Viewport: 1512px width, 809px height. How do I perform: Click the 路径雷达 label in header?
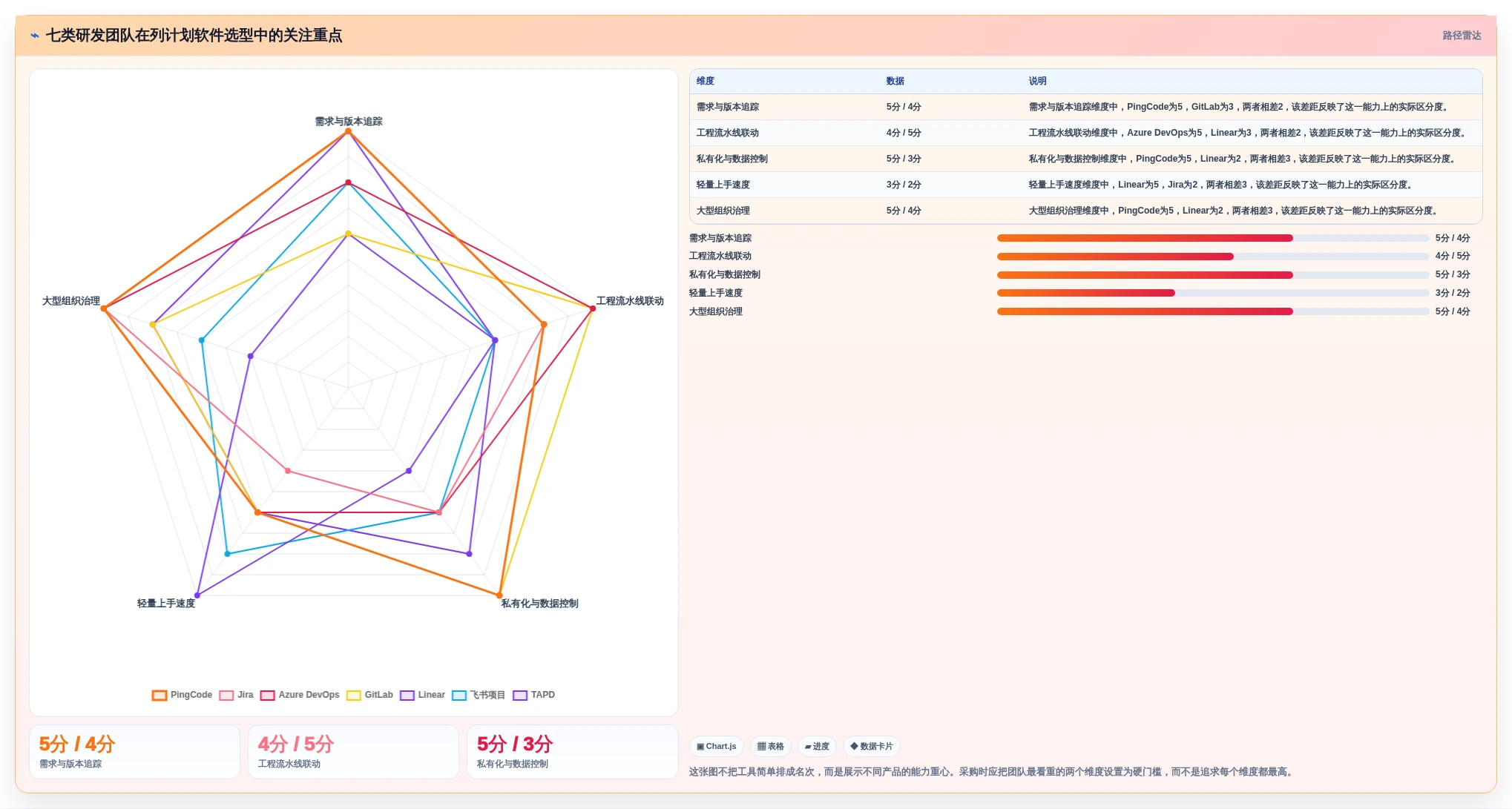pos(1462,36)
